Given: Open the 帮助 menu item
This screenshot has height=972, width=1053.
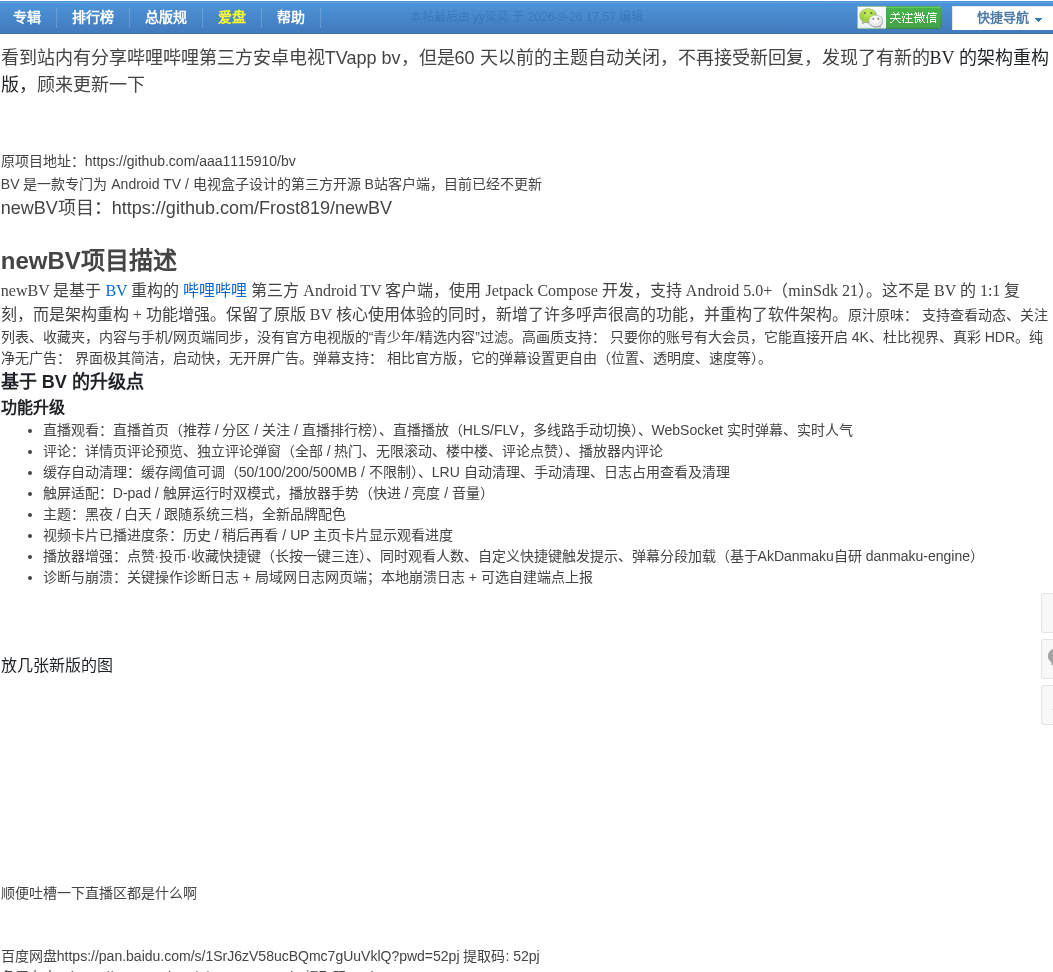Looking at the screenshot, I should (291, 17).
